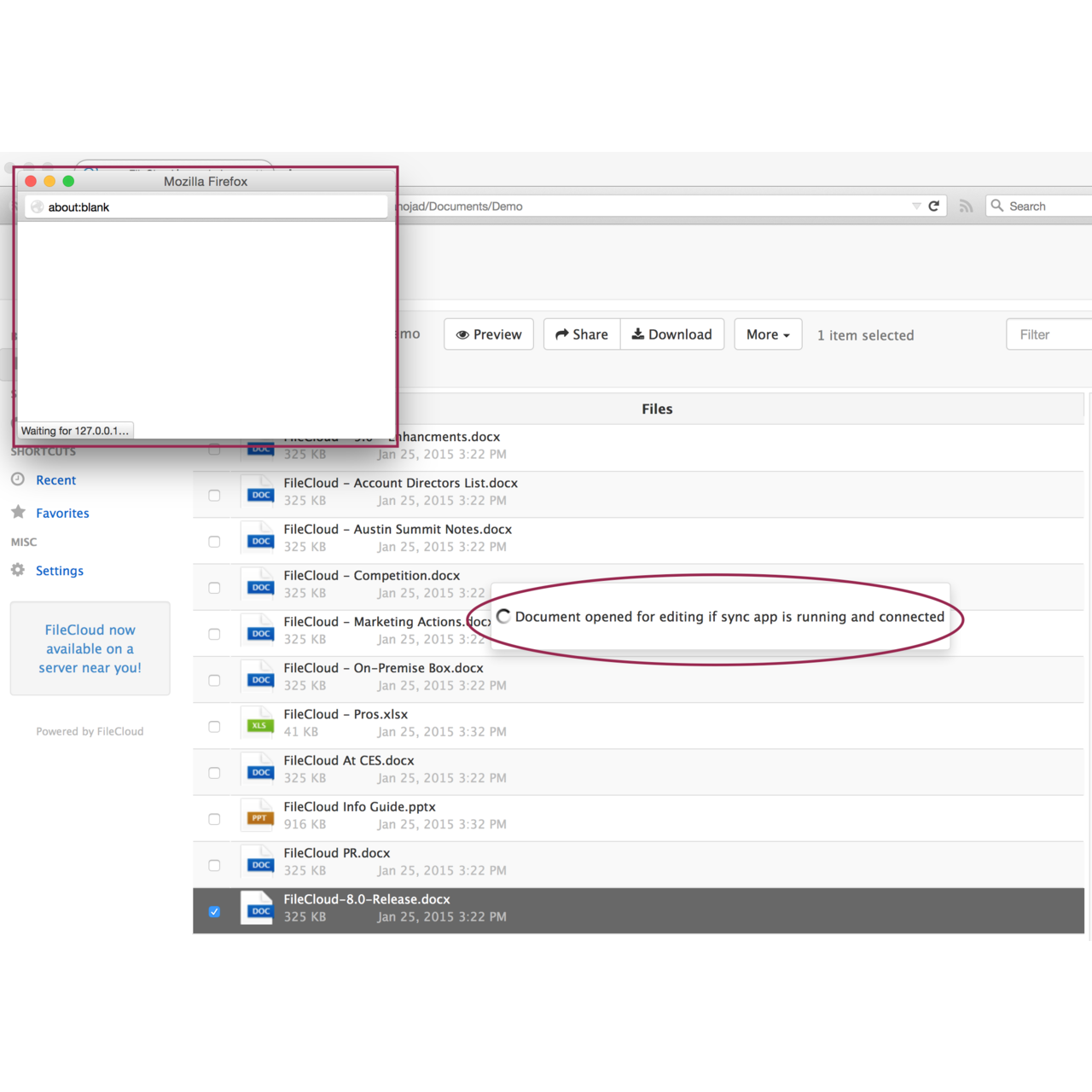1092x1092 pixels.
Task: Open Preview of the selected document
Action: coord(488,334)
